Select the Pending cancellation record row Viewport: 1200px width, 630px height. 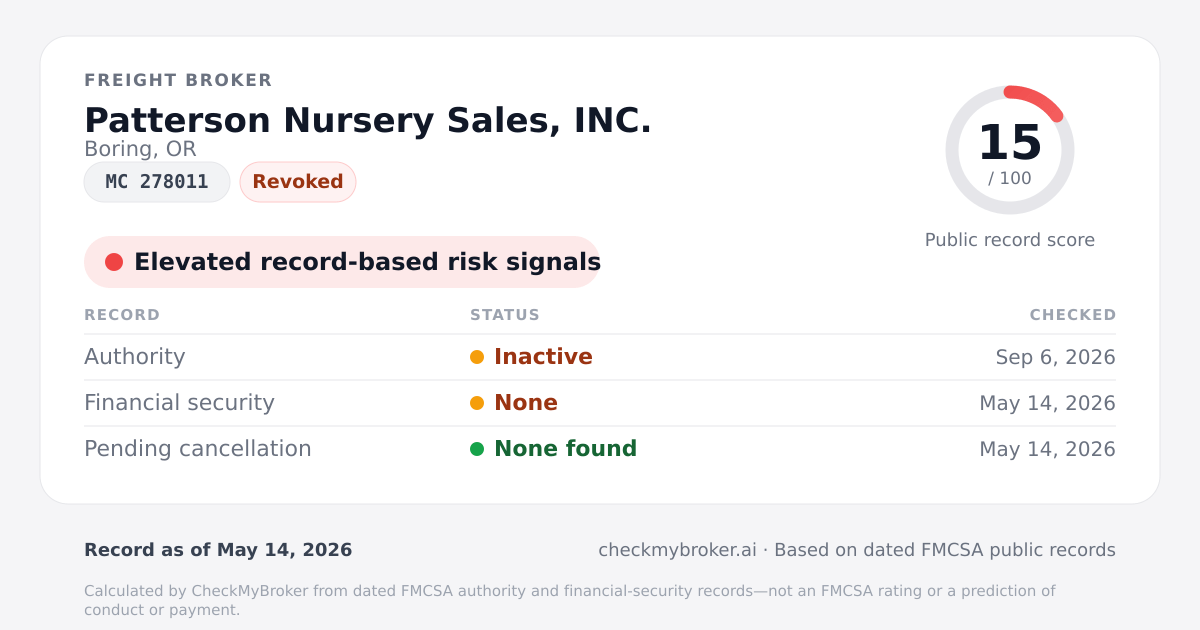[x=600, y=449]
